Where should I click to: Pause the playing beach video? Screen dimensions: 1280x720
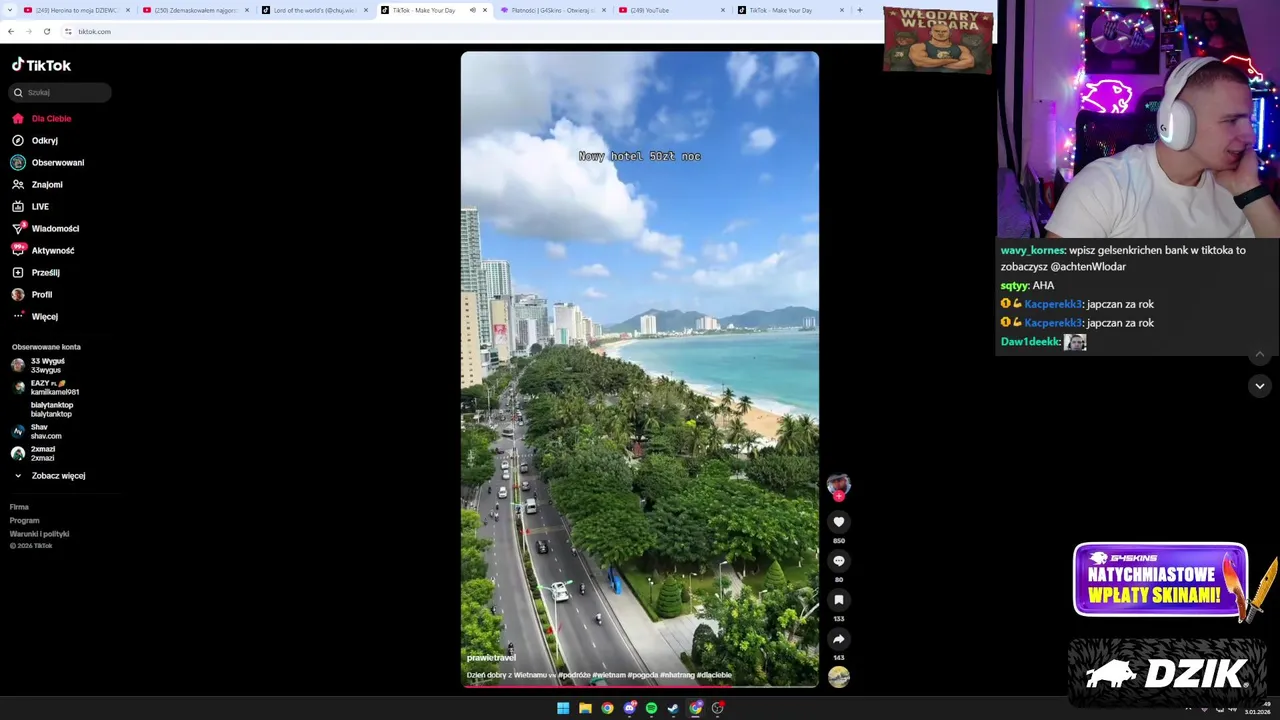click(640, 369)
